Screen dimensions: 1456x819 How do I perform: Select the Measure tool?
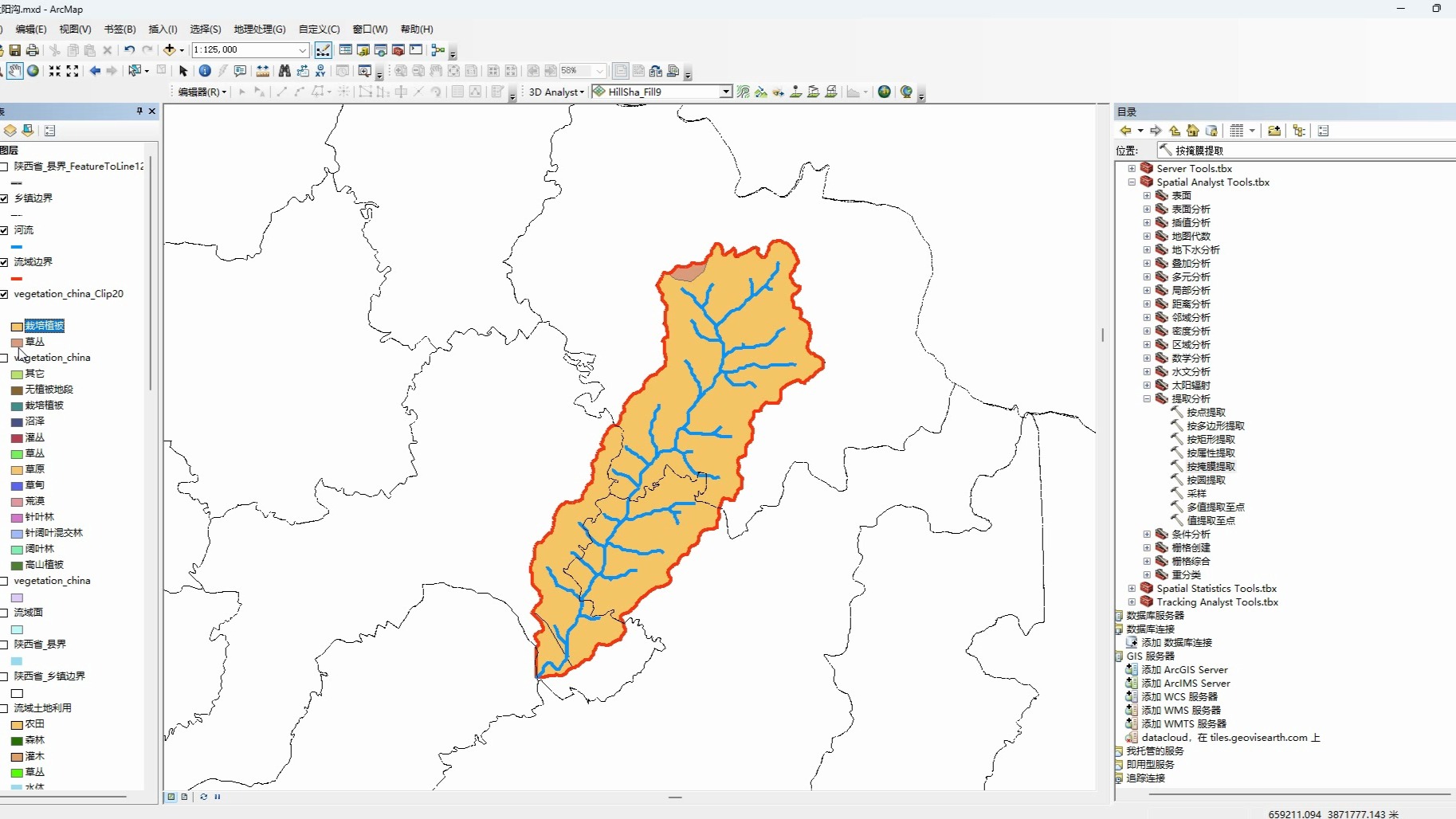pyautogui.click(x=263, y=71)
